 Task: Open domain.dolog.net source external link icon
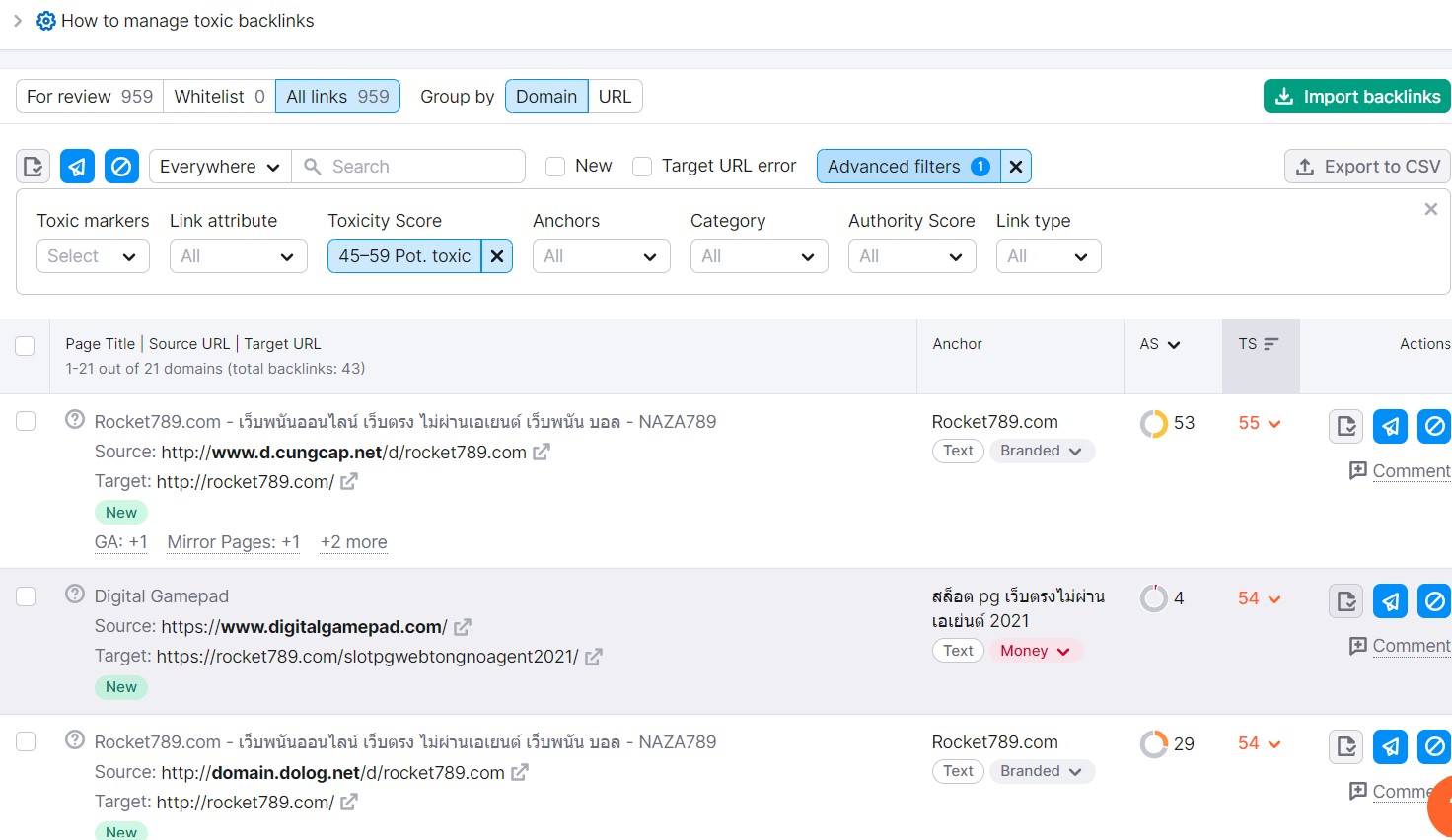coord(520,772)
